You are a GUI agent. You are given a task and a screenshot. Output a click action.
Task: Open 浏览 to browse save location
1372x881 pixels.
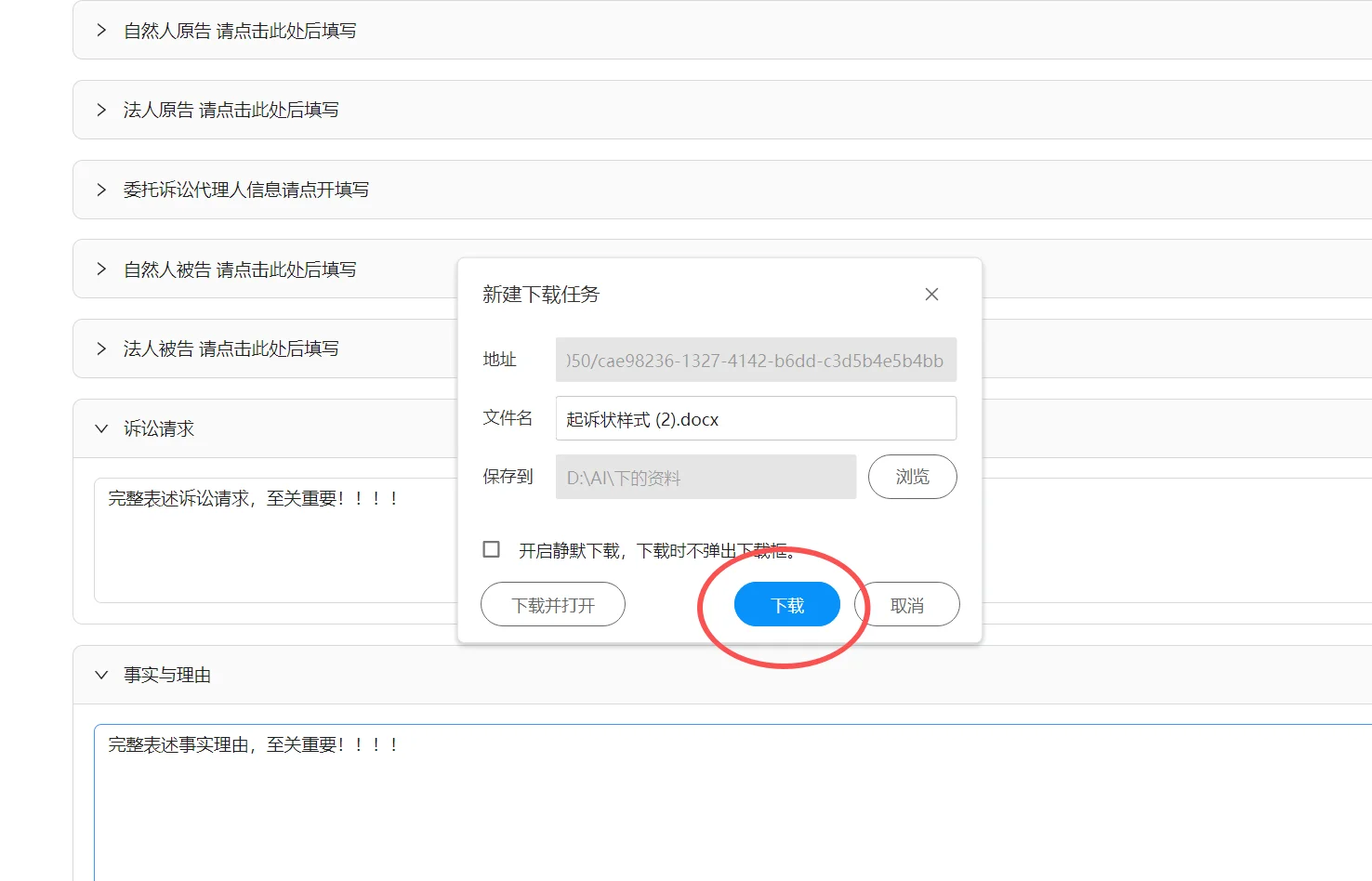tap(912, 477)
